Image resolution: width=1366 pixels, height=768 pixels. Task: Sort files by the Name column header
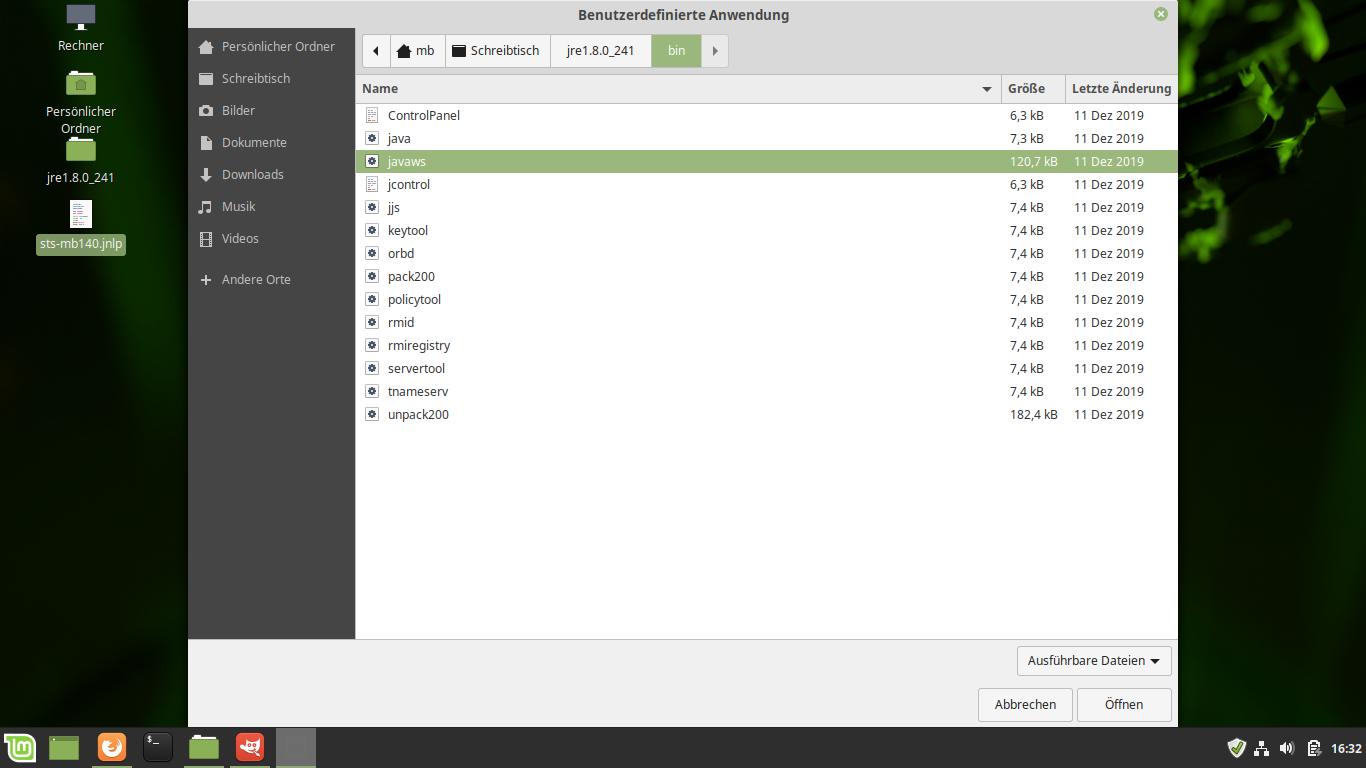coord(670,89)
